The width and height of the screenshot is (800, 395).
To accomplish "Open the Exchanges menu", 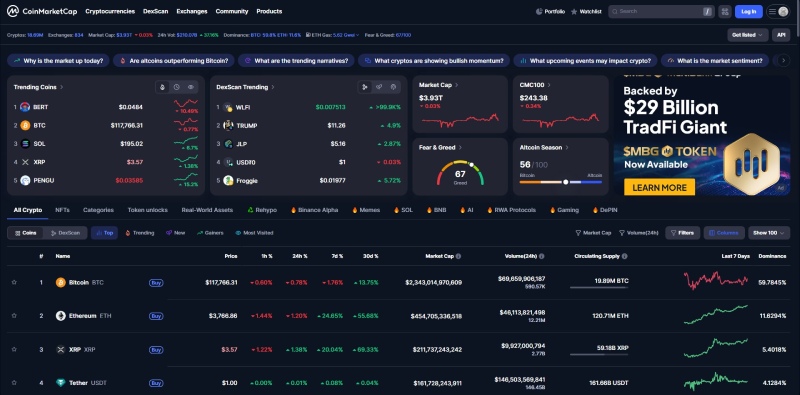I will point(192,11).
